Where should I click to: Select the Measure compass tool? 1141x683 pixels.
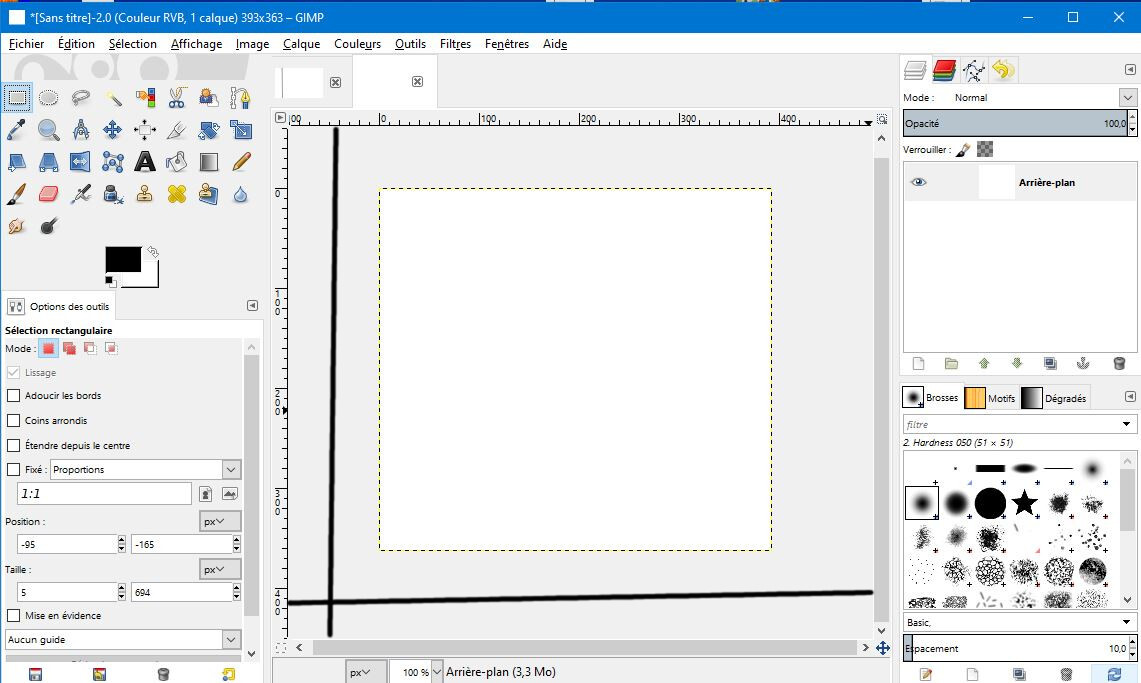pos(81,129)
